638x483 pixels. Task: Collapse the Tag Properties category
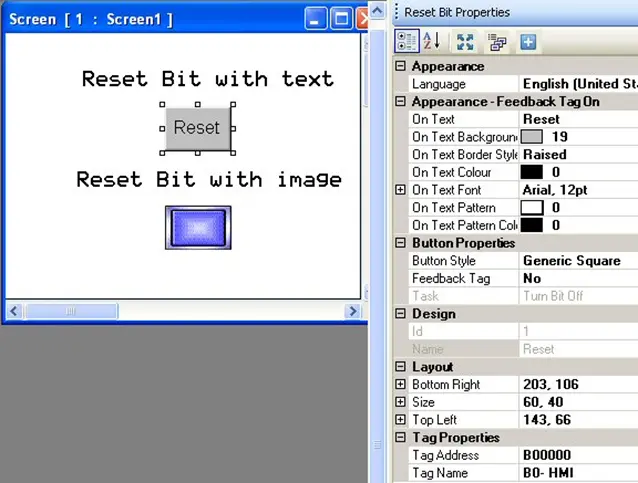(400, 437)
